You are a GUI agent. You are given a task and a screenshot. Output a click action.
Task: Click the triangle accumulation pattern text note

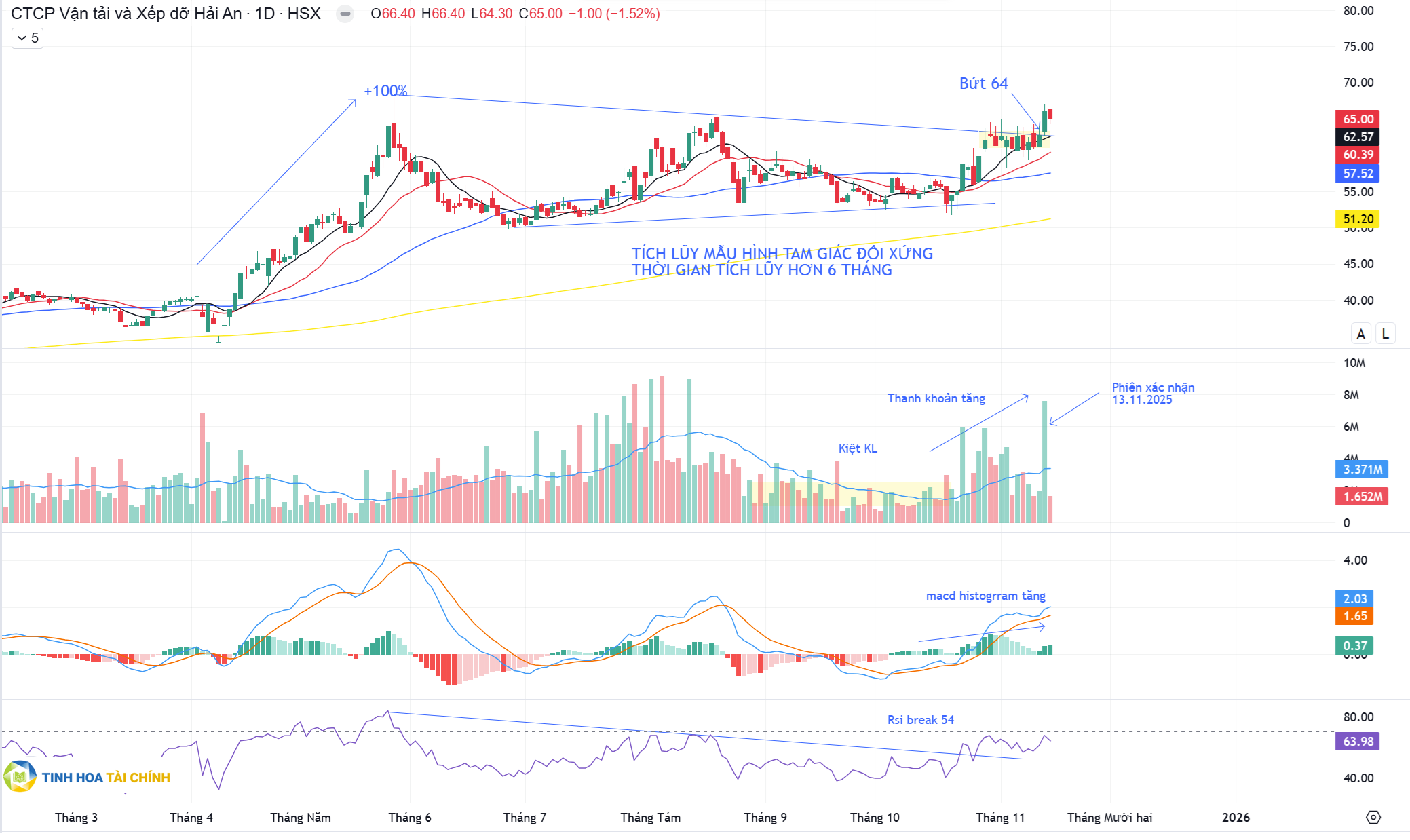pos(782,262)
